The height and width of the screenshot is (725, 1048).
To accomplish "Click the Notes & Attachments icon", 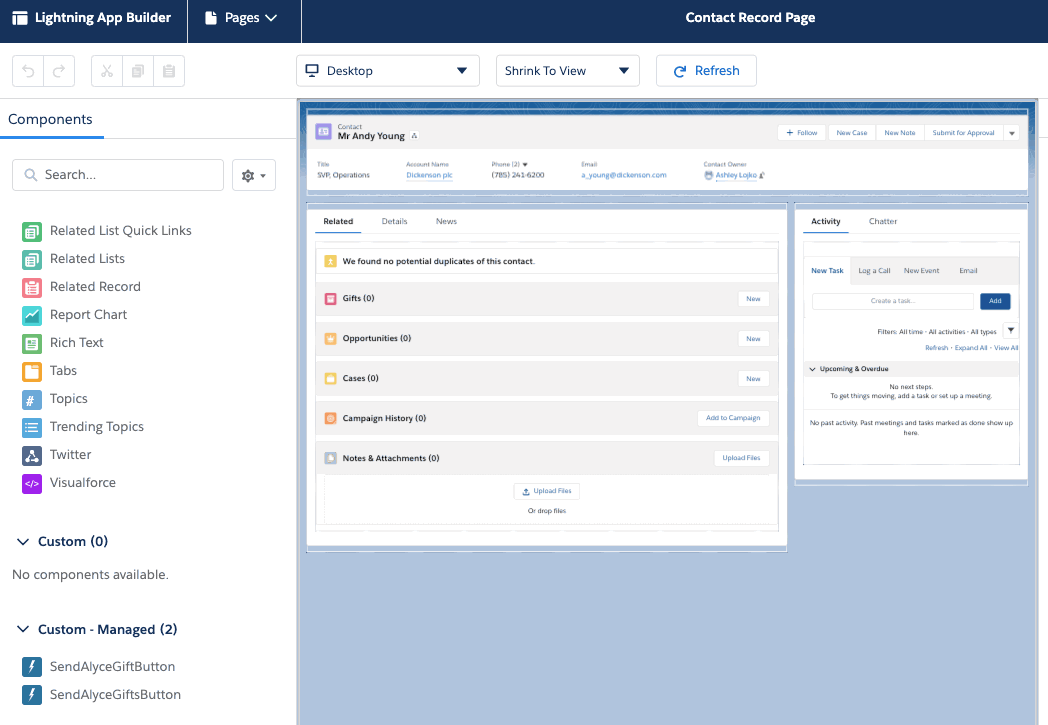I will click(x=330, y=458).
